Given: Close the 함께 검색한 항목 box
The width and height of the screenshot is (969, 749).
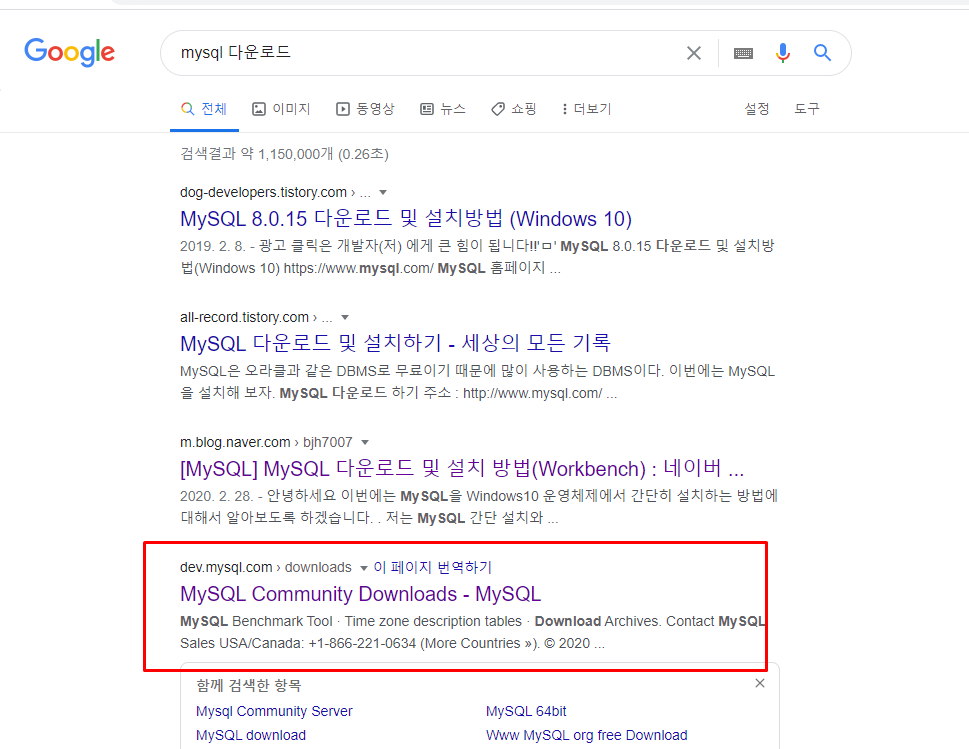Looking at the screenshot, I should [760, 683].
